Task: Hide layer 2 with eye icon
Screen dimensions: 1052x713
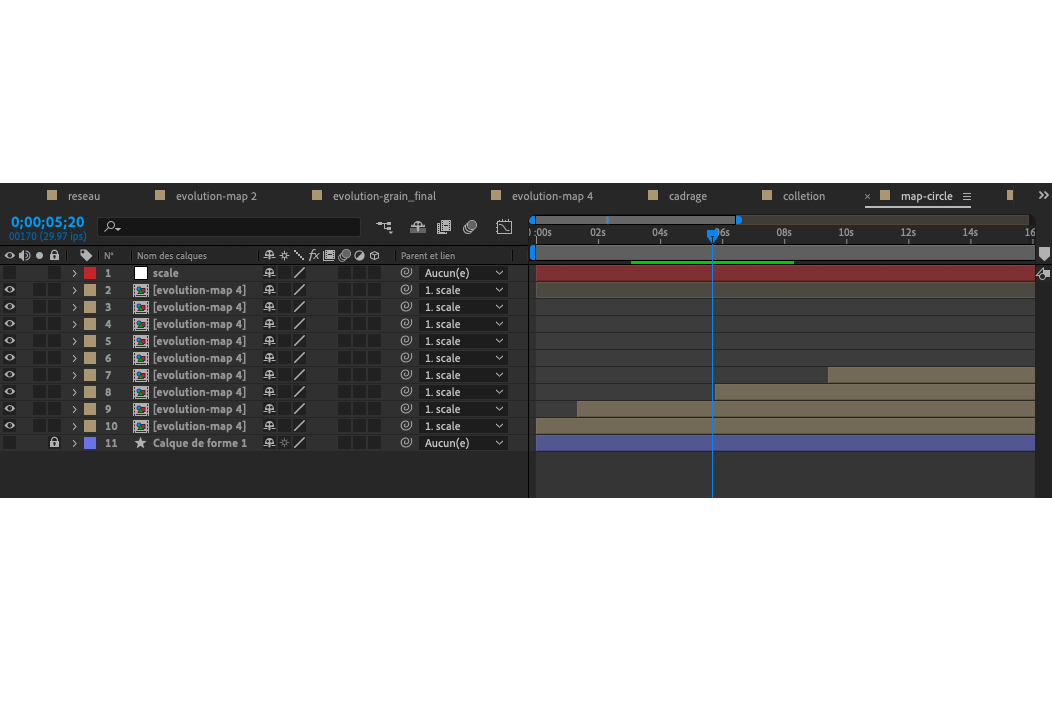Action: [10, 290]
